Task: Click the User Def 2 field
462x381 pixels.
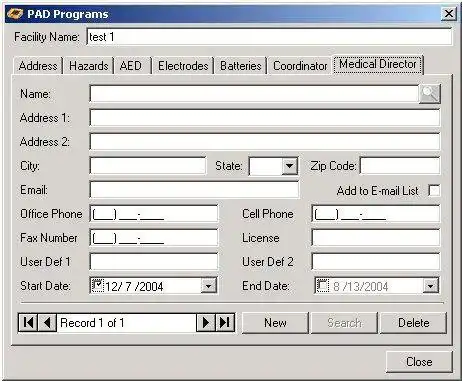Action: (376, 262)
